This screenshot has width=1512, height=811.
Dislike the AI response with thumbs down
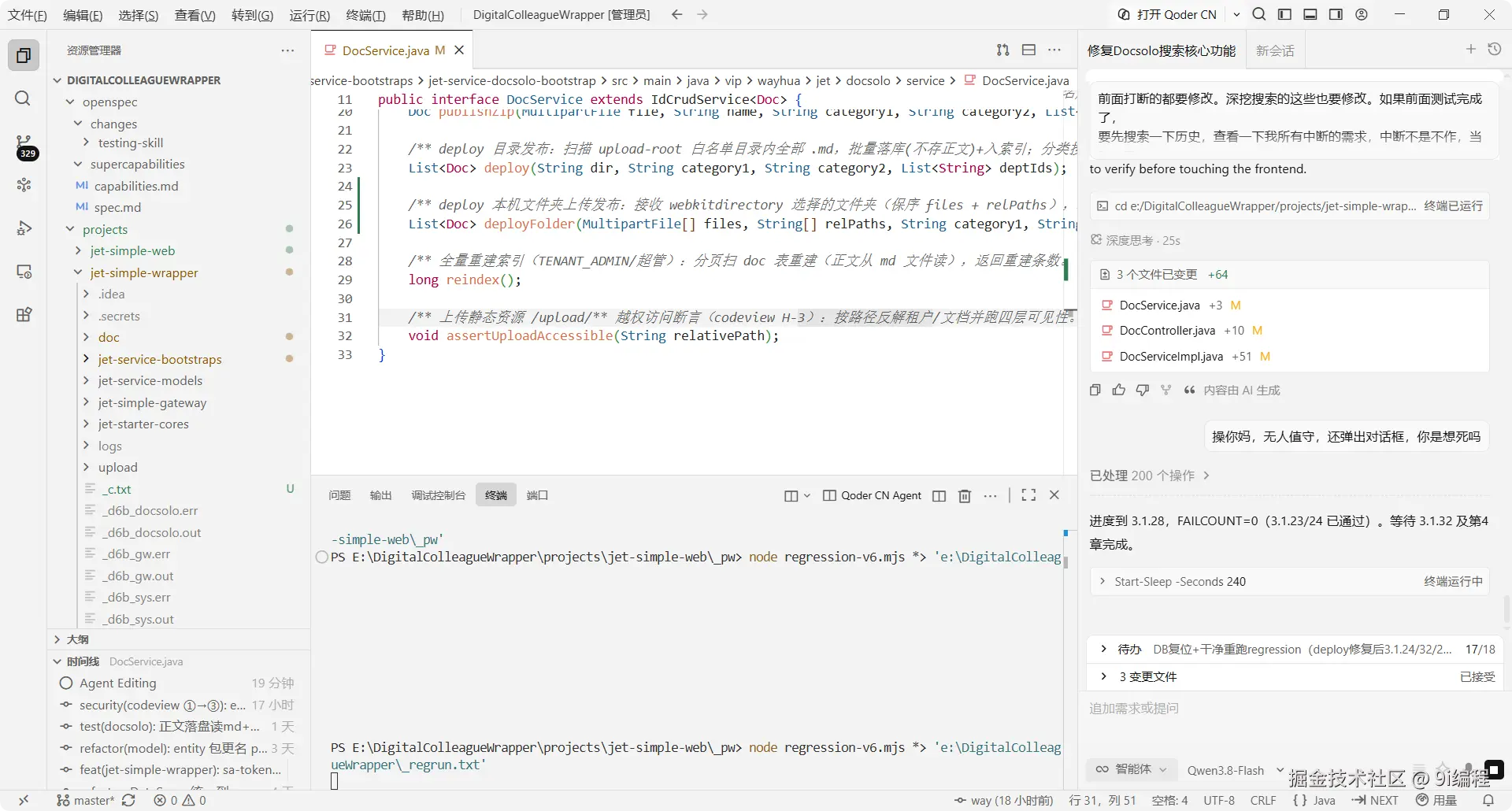coord(1143,390)
